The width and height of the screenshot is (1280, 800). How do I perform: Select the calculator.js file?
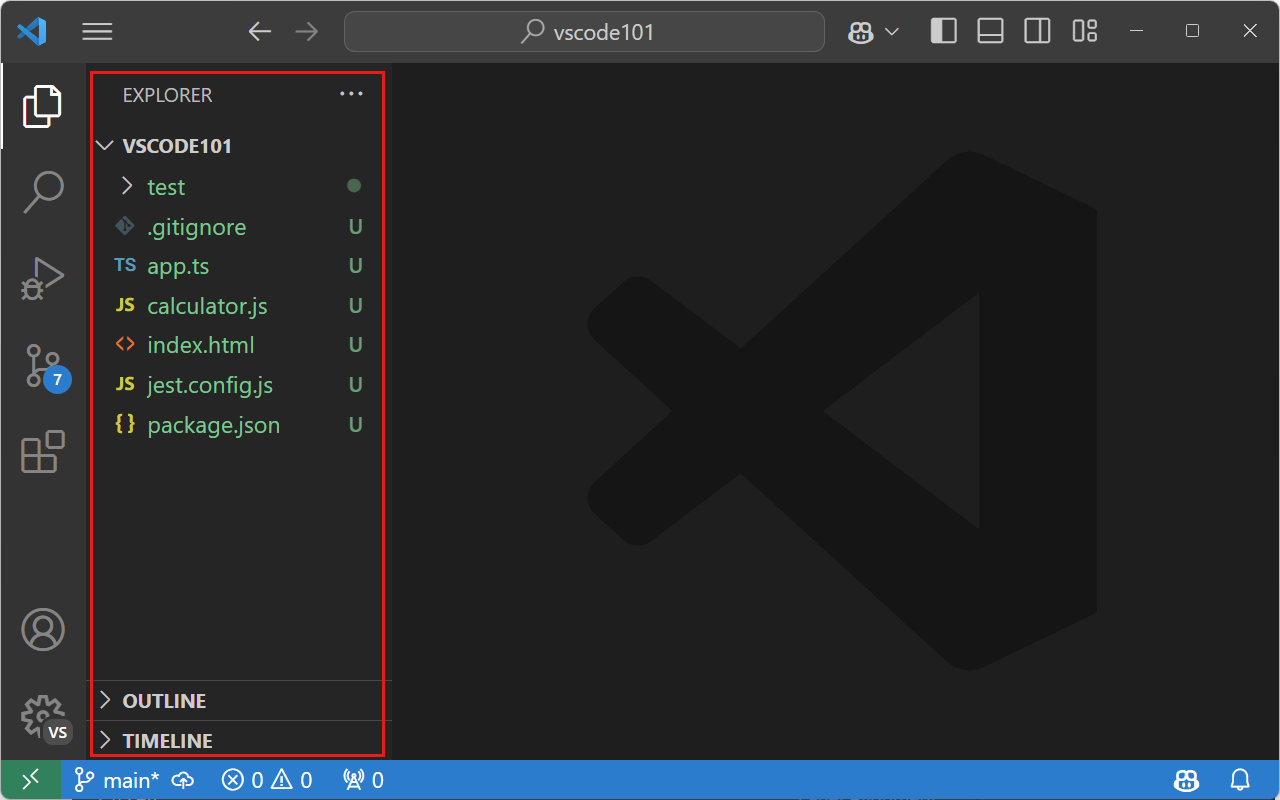click(x=206, y=305)
